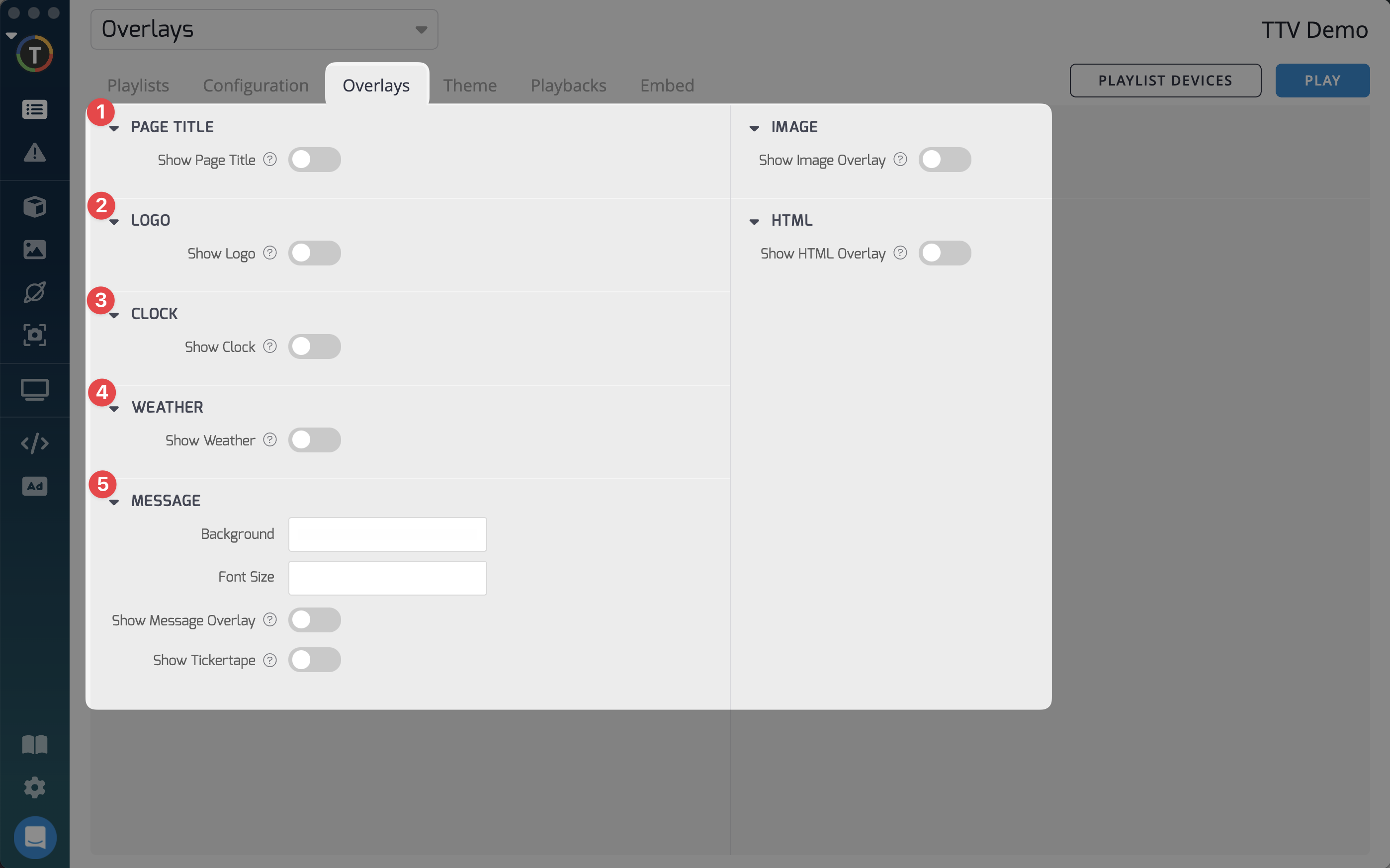Open the playlist list icon in sidebar
The image size is (1390, 868).
click(x=34, y=109)
